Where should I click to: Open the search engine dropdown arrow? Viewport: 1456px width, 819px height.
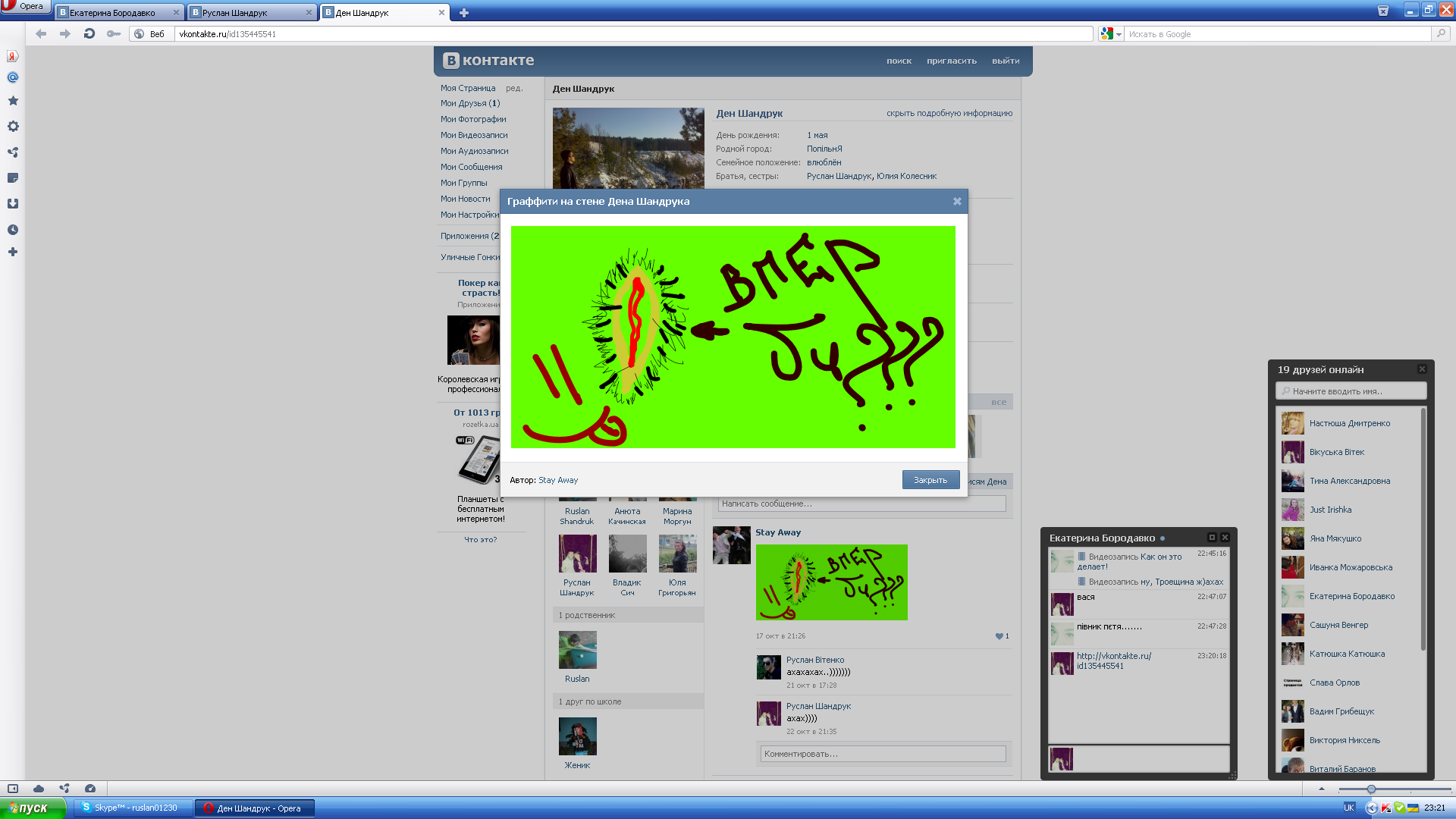pos(1119,34)
